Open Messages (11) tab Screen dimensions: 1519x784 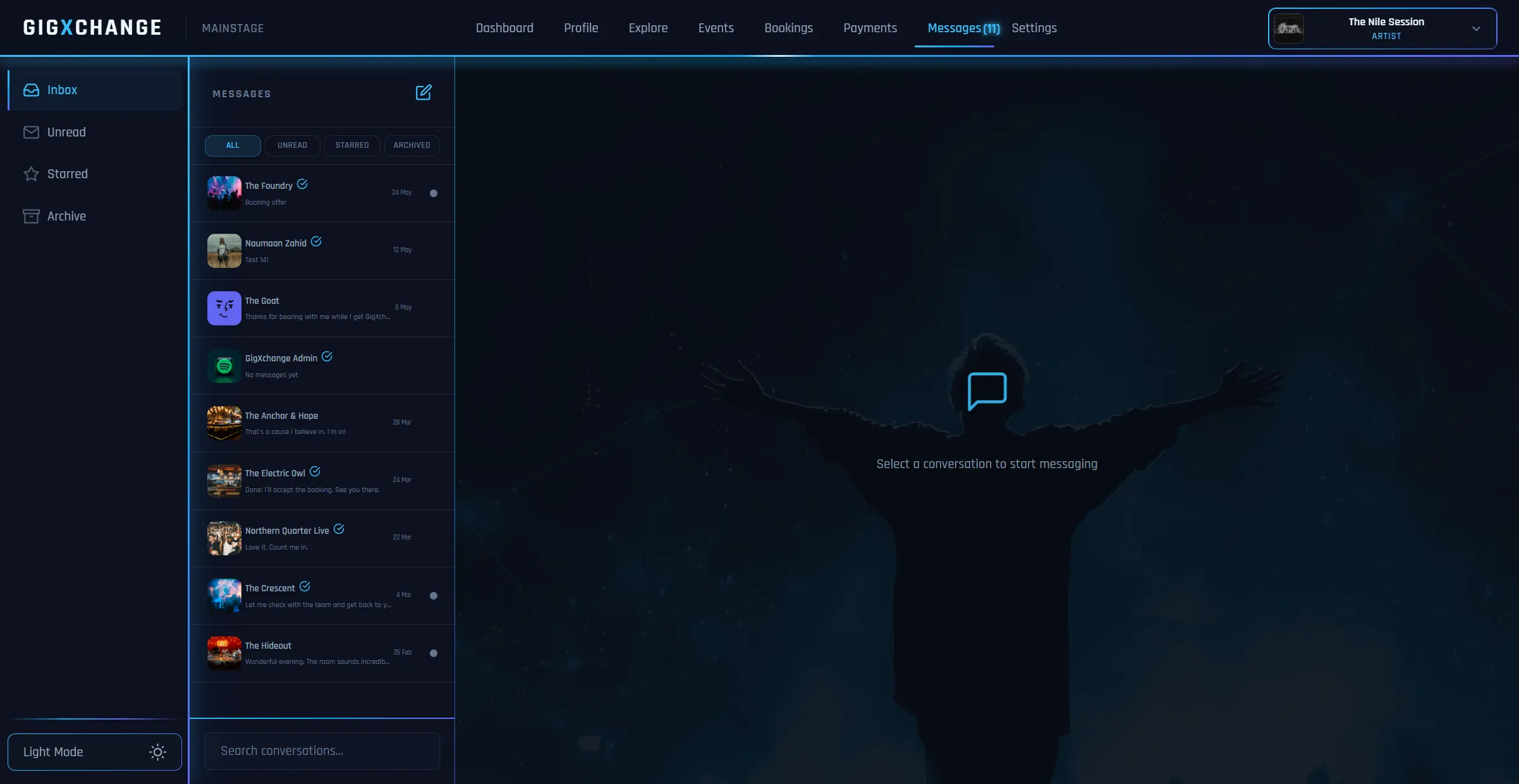pyautogui.click(x=963, y=28)
